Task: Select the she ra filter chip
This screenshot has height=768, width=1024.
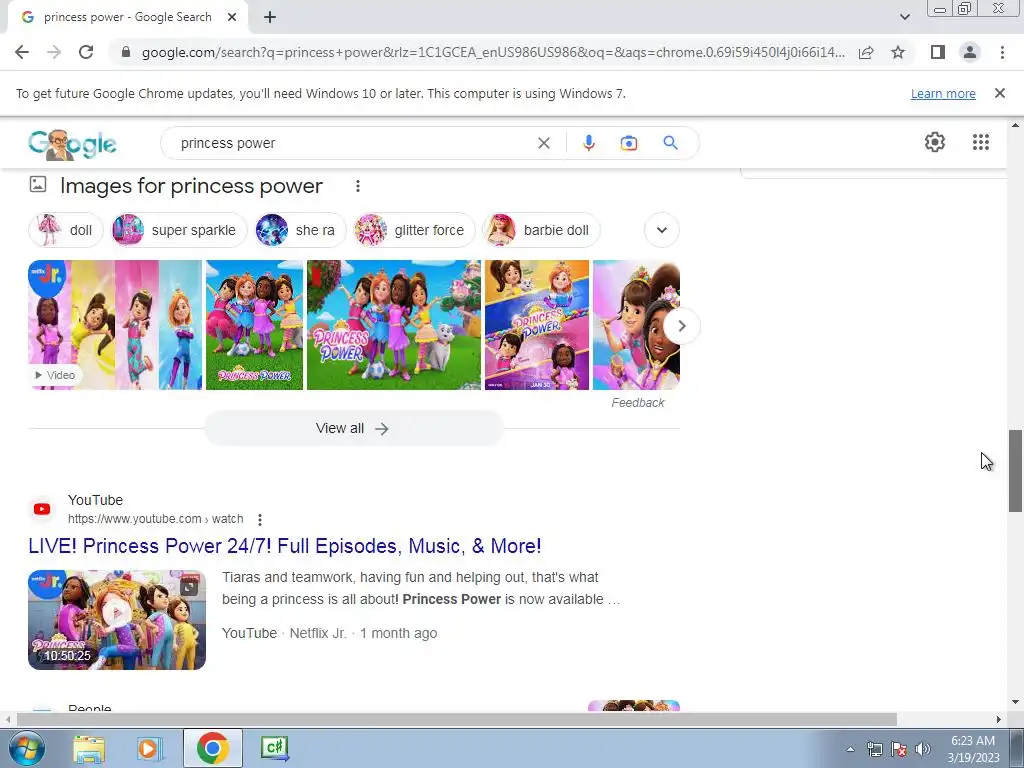Action: pyautogui.click(x=300, y=230)
